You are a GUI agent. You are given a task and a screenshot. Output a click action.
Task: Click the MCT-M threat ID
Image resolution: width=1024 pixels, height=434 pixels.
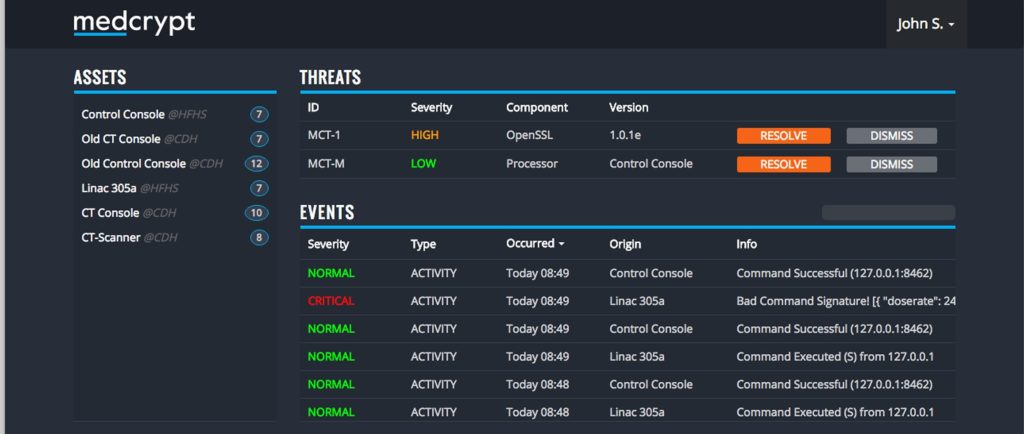pos(326,164)
